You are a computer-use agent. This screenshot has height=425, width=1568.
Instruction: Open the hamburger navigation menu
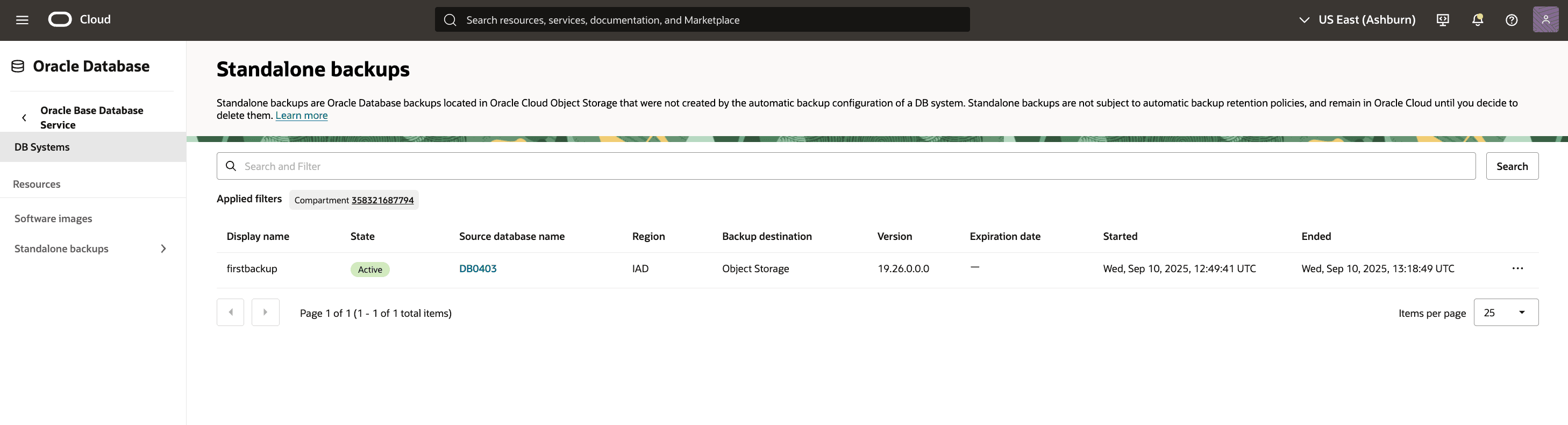point(23,20)
